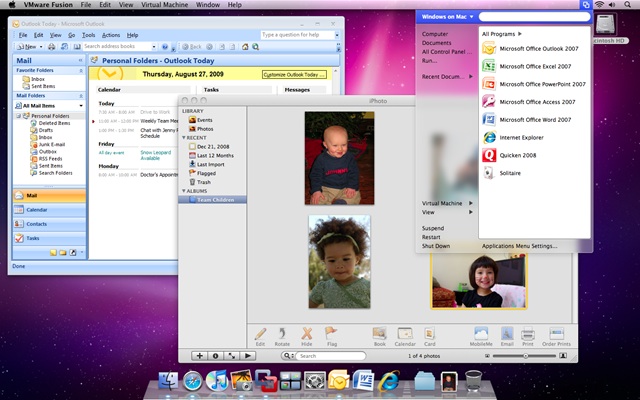Open the Virtual Machine menu in menu bar
The image size is (640, 400).
point(164,5)
